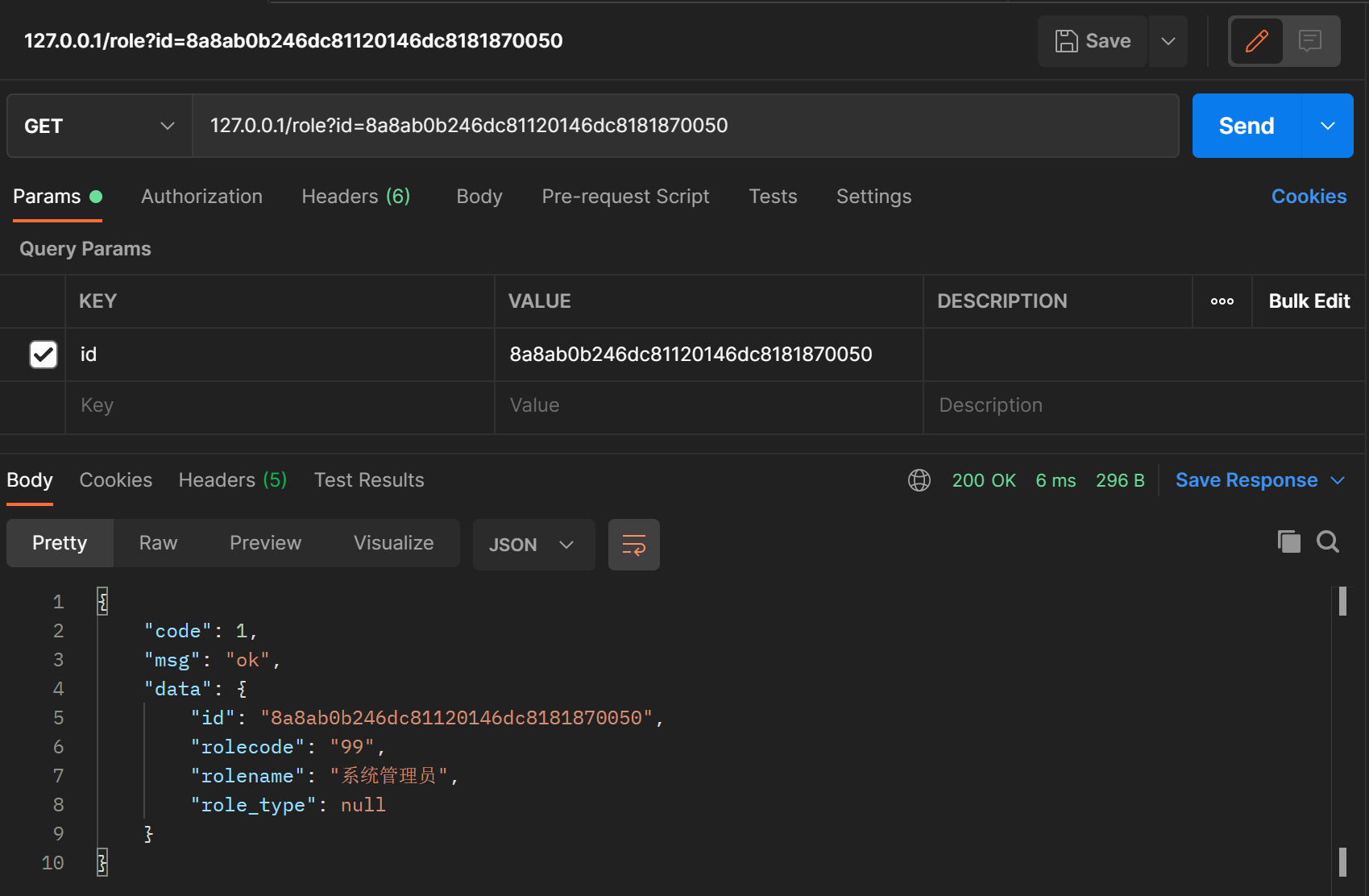
Task: Open the column options three-dots icon
Action: [1222, 301]
